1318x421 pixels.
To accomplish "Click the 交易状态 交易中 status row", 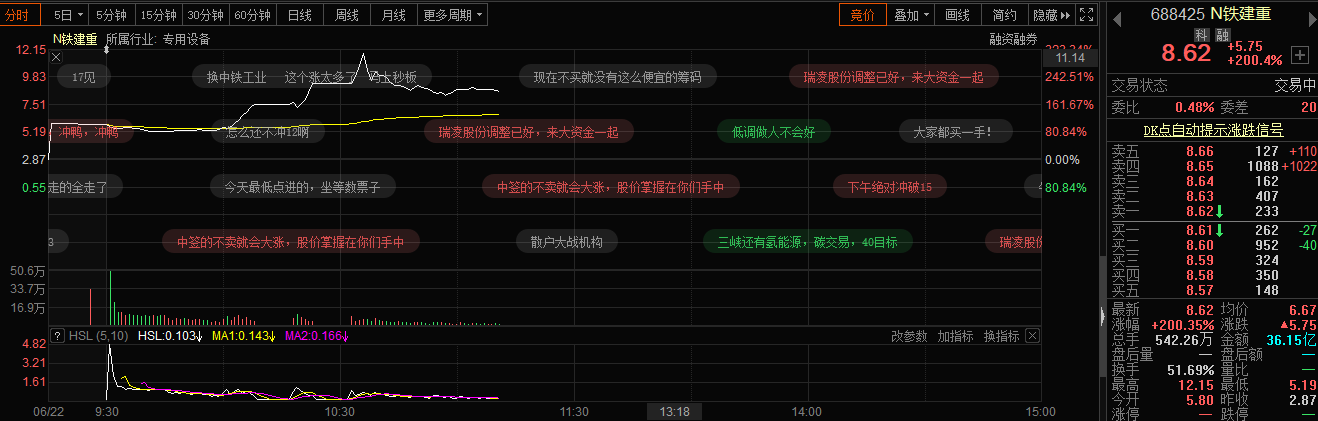I will click(x=1212, y=86).
